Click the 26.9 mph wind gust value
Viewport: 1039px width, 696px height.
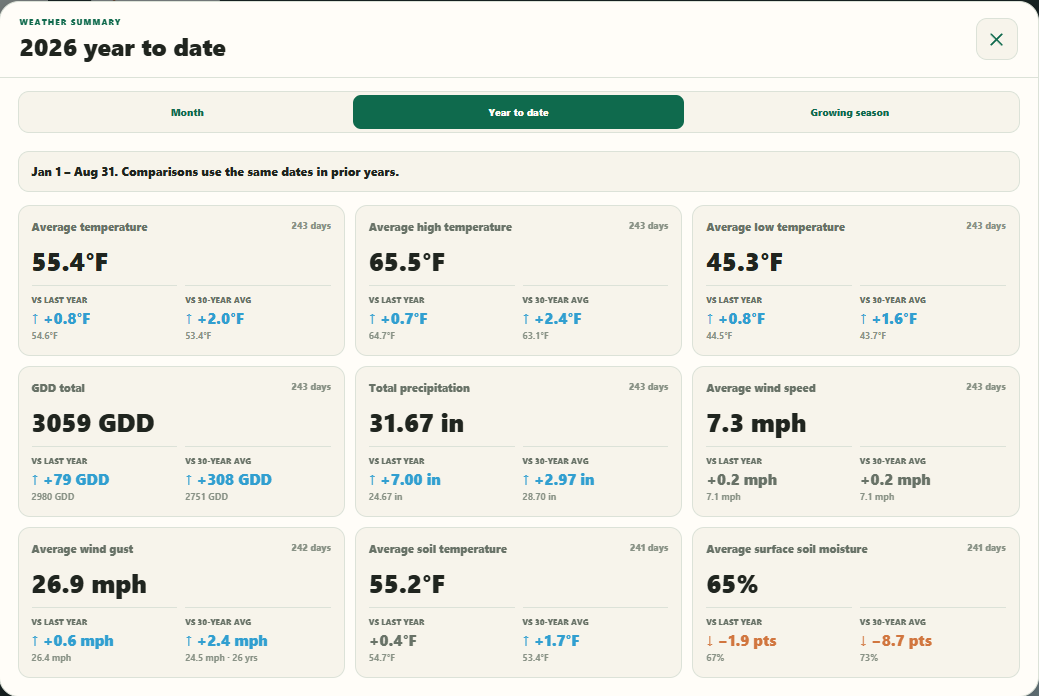click(89, 585)
